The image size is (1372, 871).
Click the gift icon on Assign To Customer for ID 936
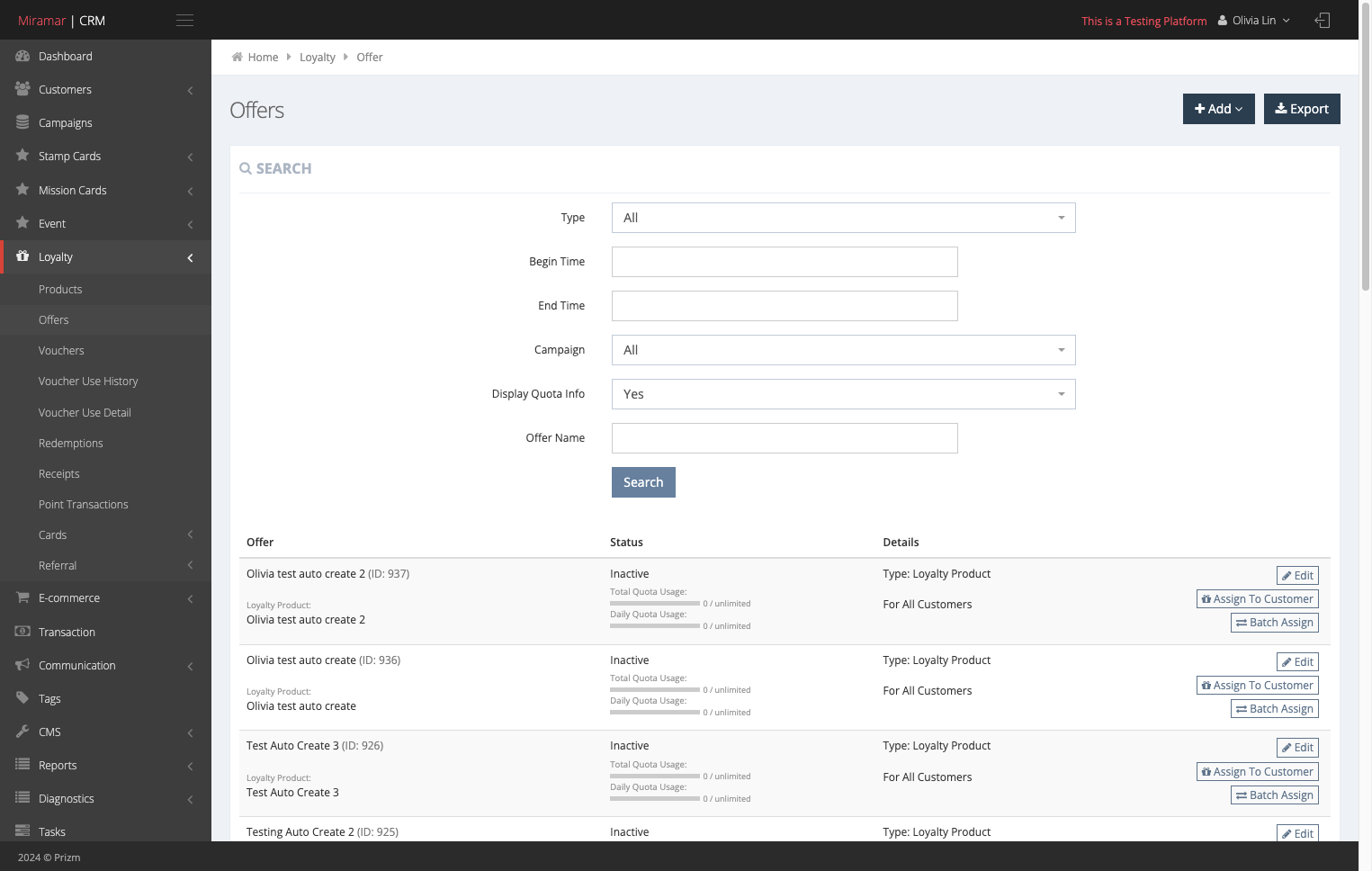(x=1206, y=686)
